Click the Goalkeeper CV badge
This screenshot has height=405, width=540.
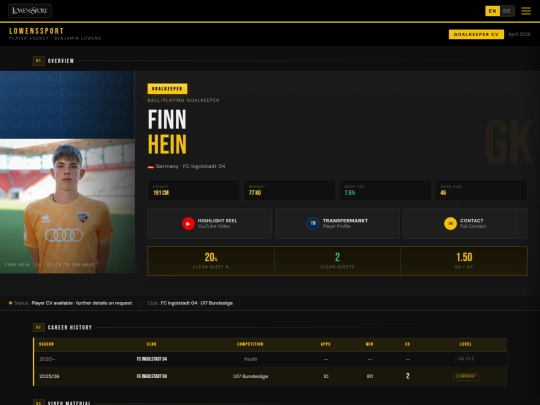[x=476, y=34]
